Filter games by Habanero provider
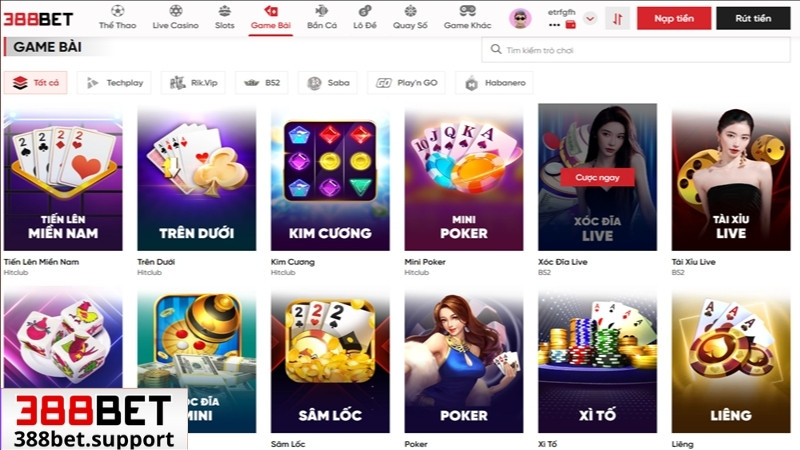800x450 pixels. pyautogui.click(x=494, y=83)
